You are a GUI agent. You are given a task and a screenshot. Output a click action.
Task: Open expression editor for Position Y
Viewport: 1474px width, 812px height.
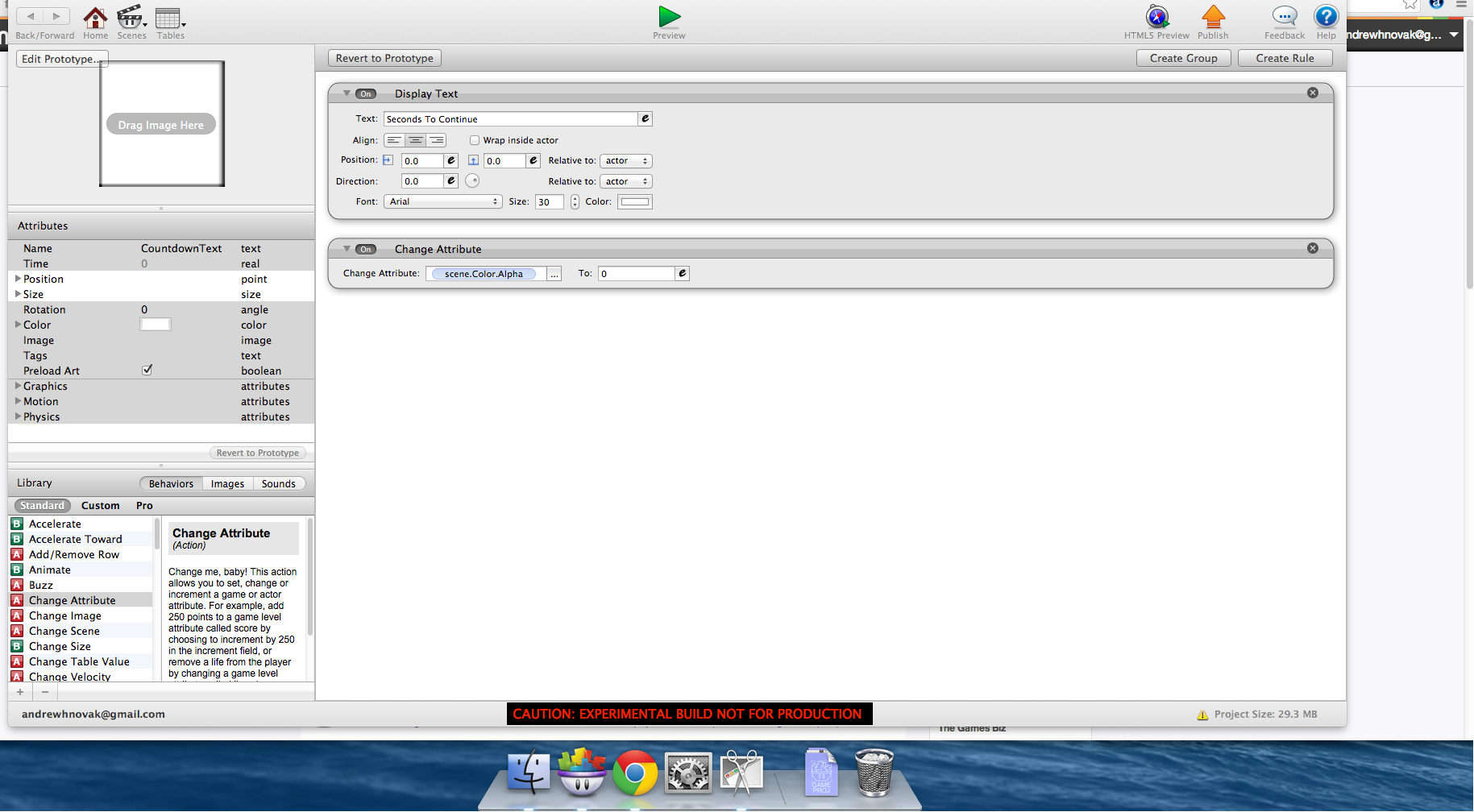click(x=534, y=160)
